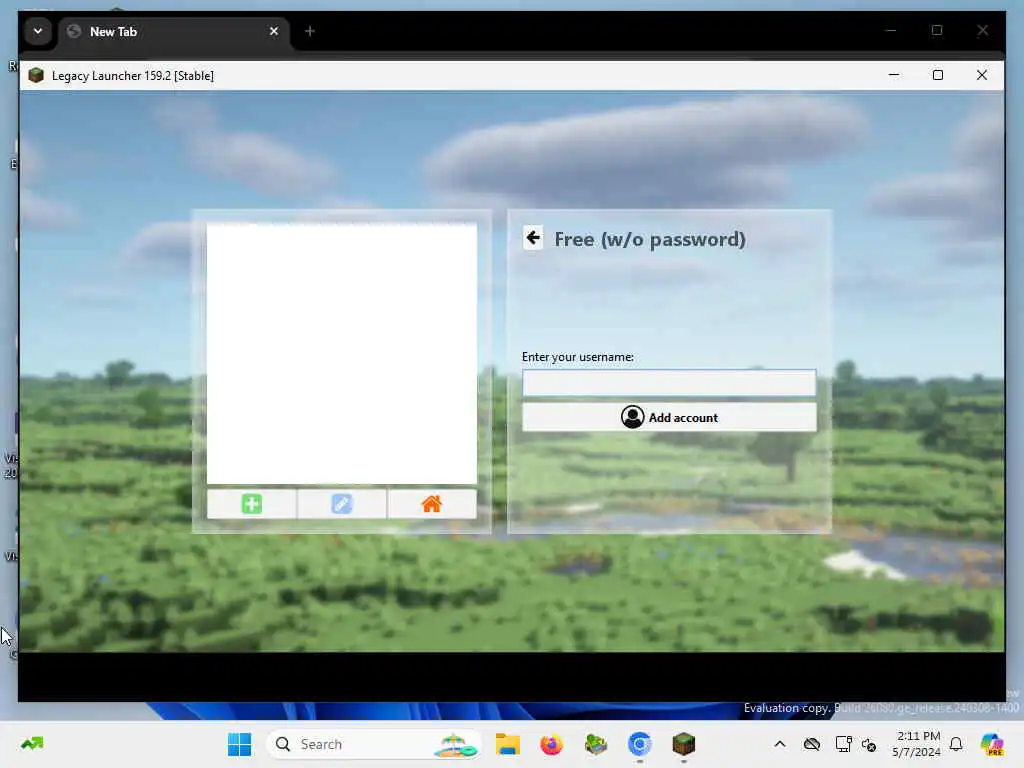Click the volume tray icon
Screen dimensions: 1024x768
point(869,744)
